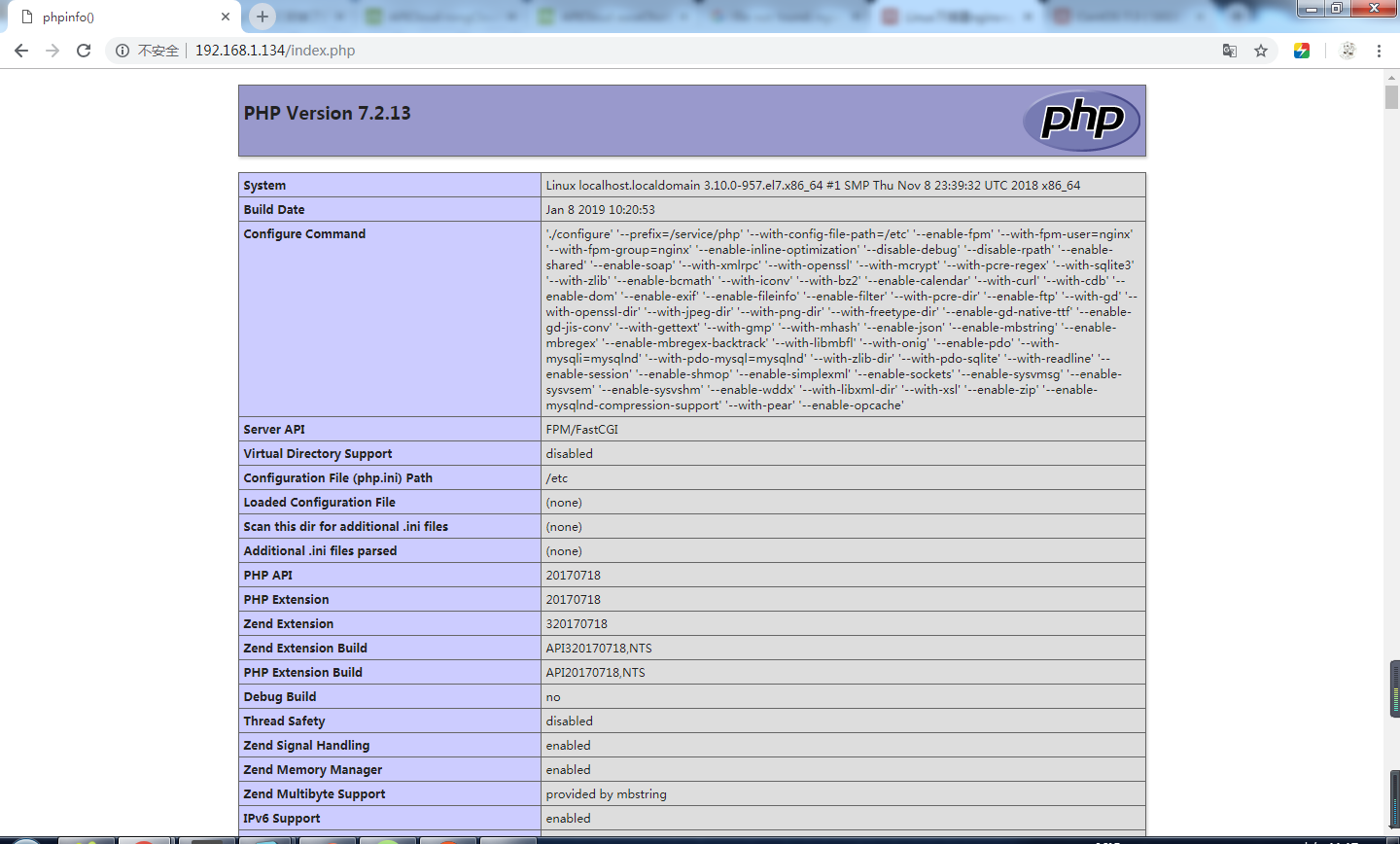This screenshot has width=1400, height=844.
Task: Minimize the Chrome window
Action: point(1312,8)
